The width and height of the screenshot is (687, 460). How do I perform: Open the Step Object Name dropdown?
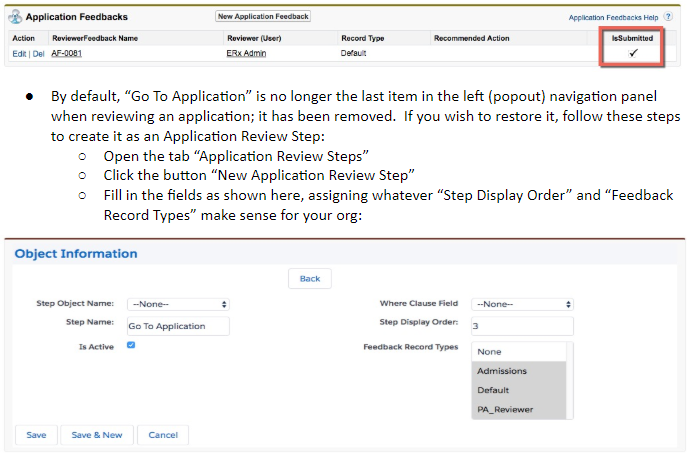tap(178, 304)
